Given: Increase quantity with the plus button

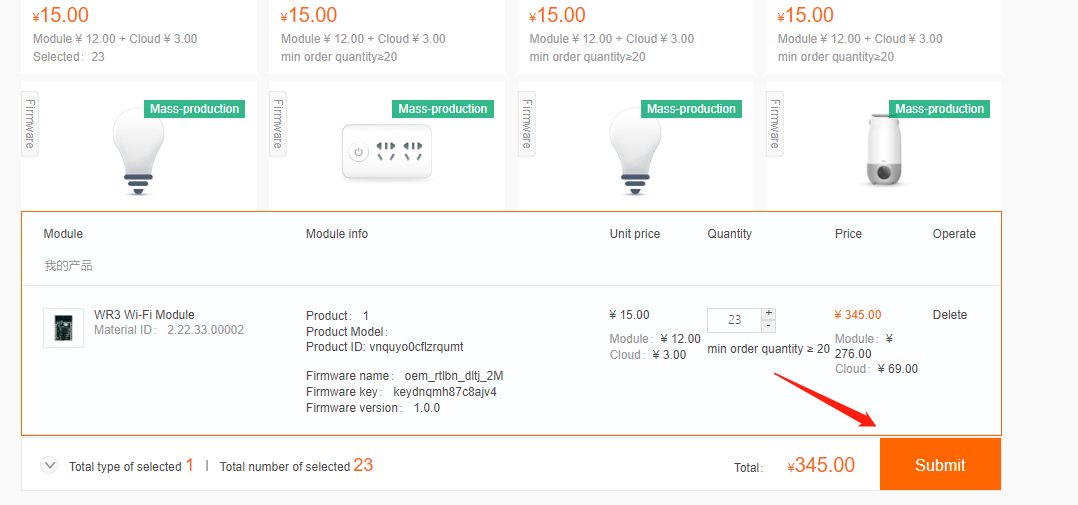Looking at the screenshot, I should pos(768,314).
